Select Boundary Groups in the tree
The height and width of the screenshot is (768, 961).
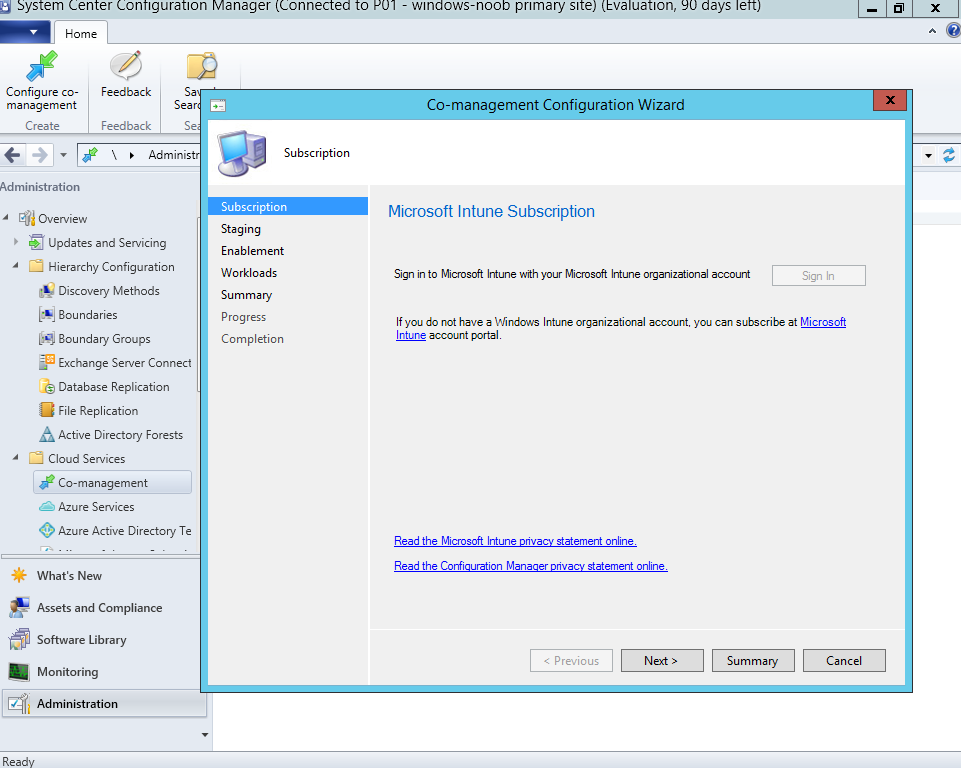[x=104, y=339]
